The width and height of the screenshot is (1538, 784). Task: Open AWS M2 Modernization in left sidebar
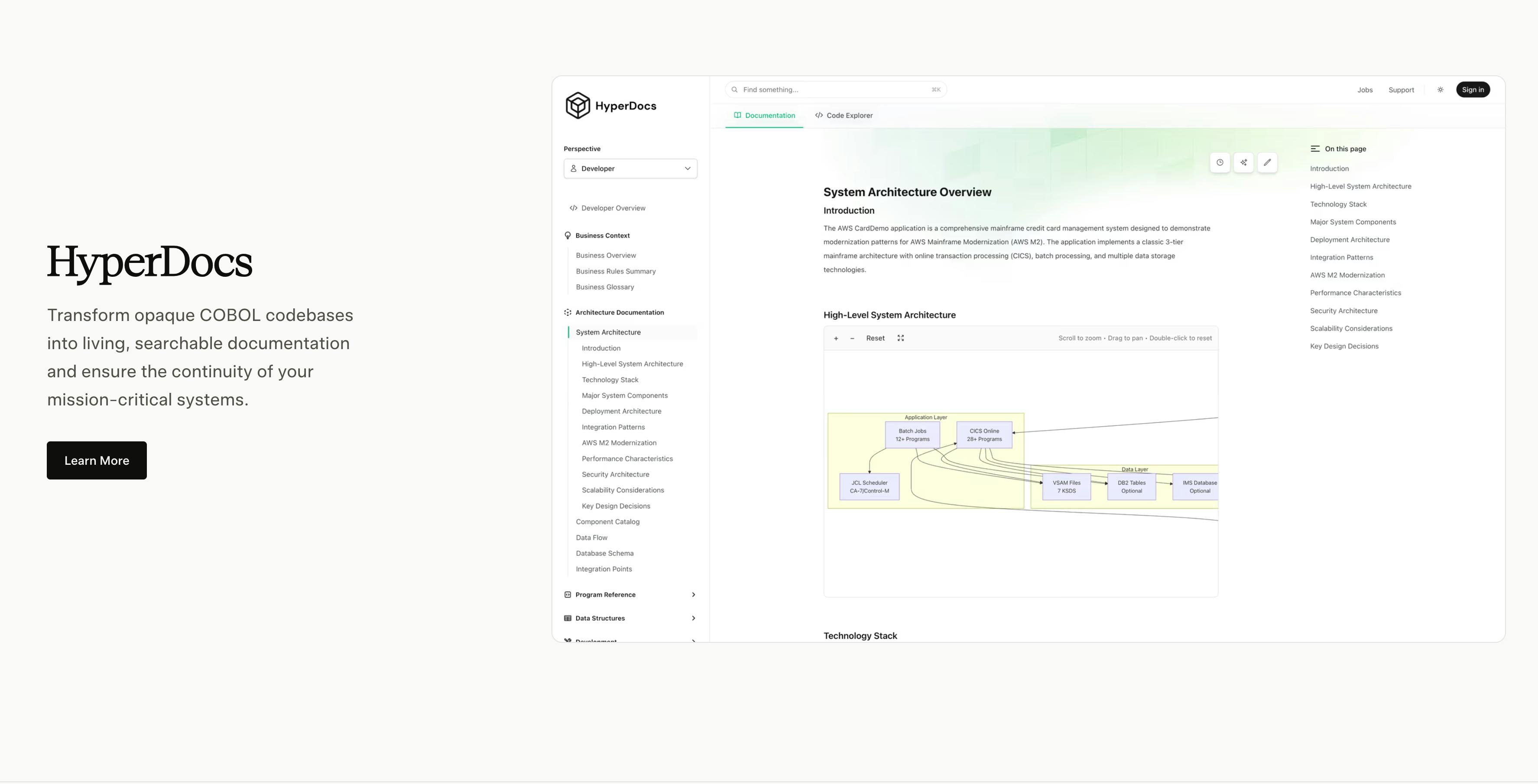pyautogui.click(x=619, y=443)
